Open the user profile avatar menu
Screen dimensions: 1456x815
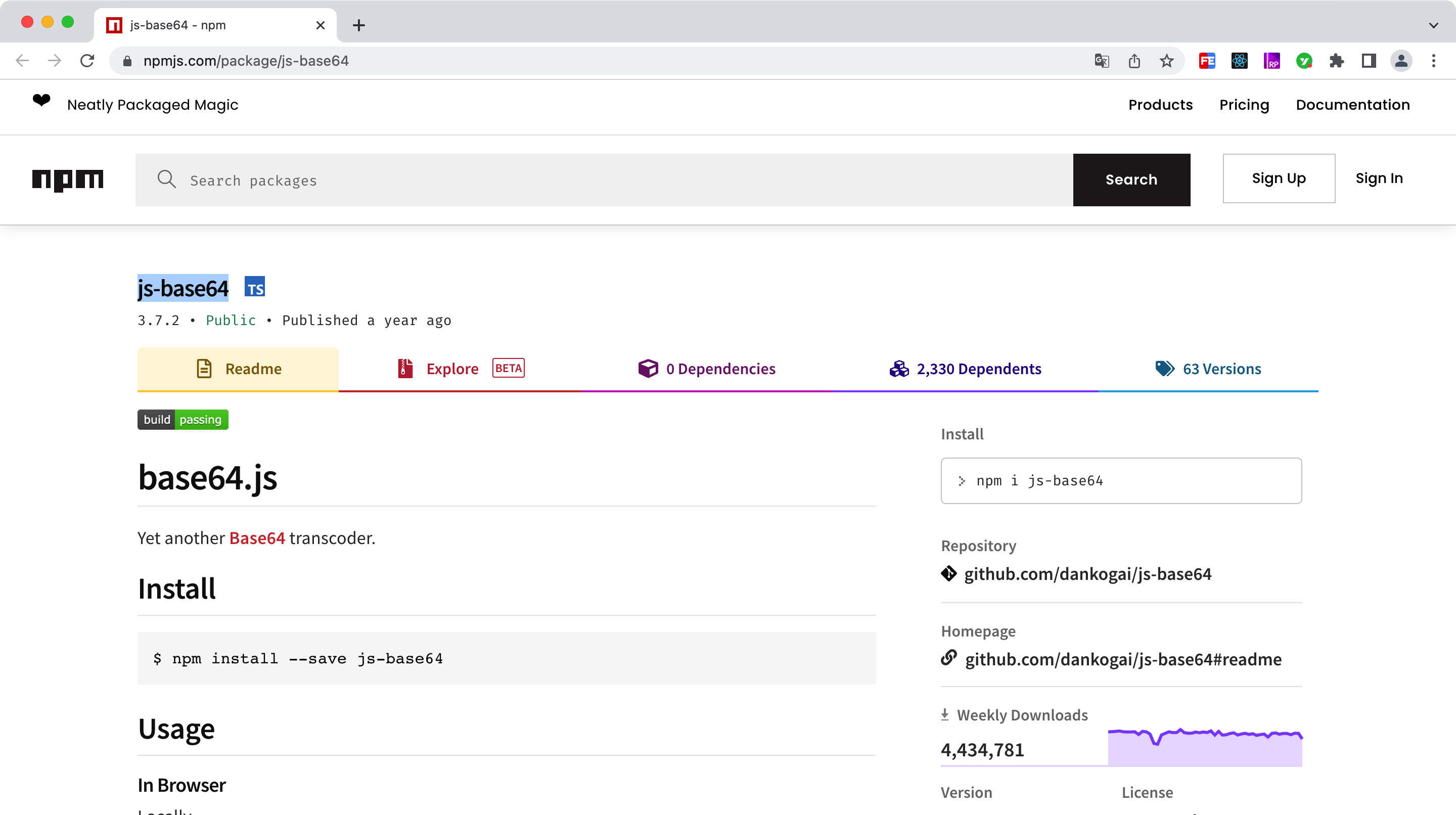pos(1401,61)
